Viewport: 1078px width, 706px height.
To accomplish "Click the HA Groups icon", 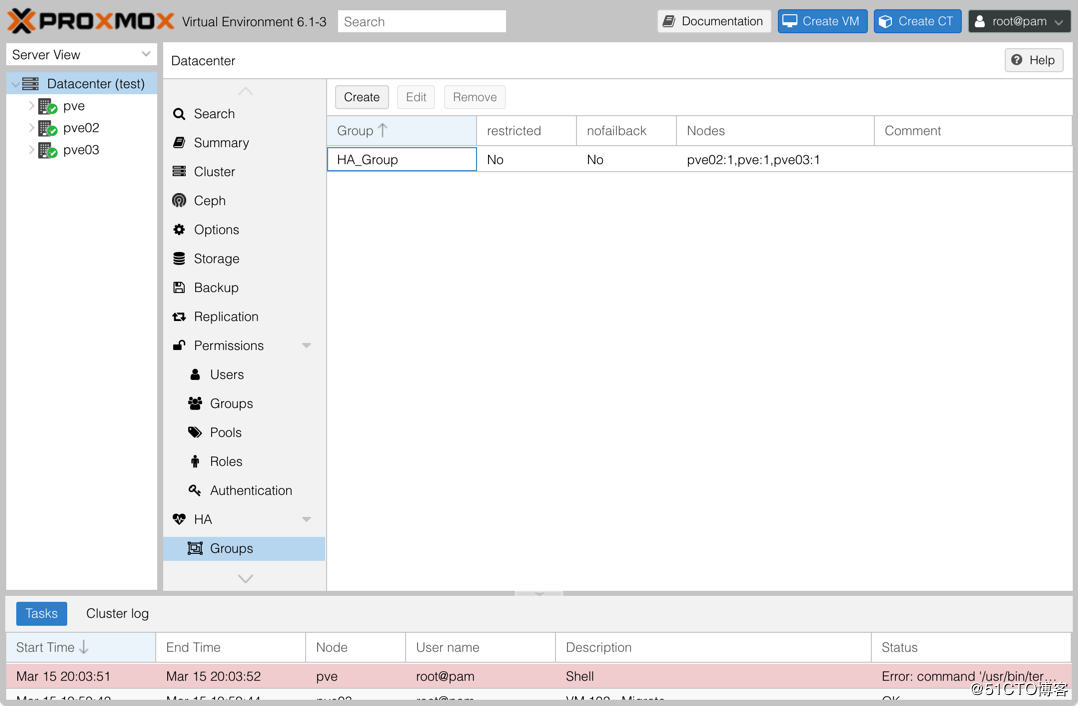I will (x=195, y=549).
